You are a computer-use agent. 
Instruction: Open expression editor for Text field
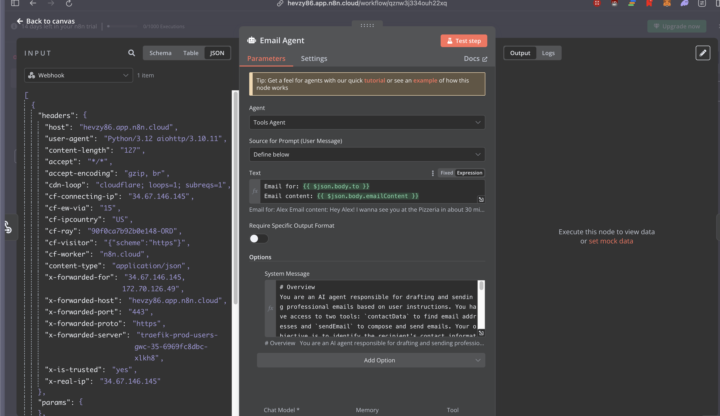pos(481,199)
